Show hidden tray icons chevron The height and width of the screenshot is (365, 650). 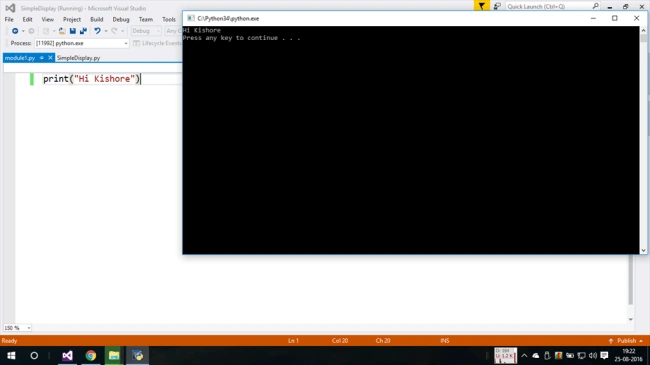[x=524, y=355]
